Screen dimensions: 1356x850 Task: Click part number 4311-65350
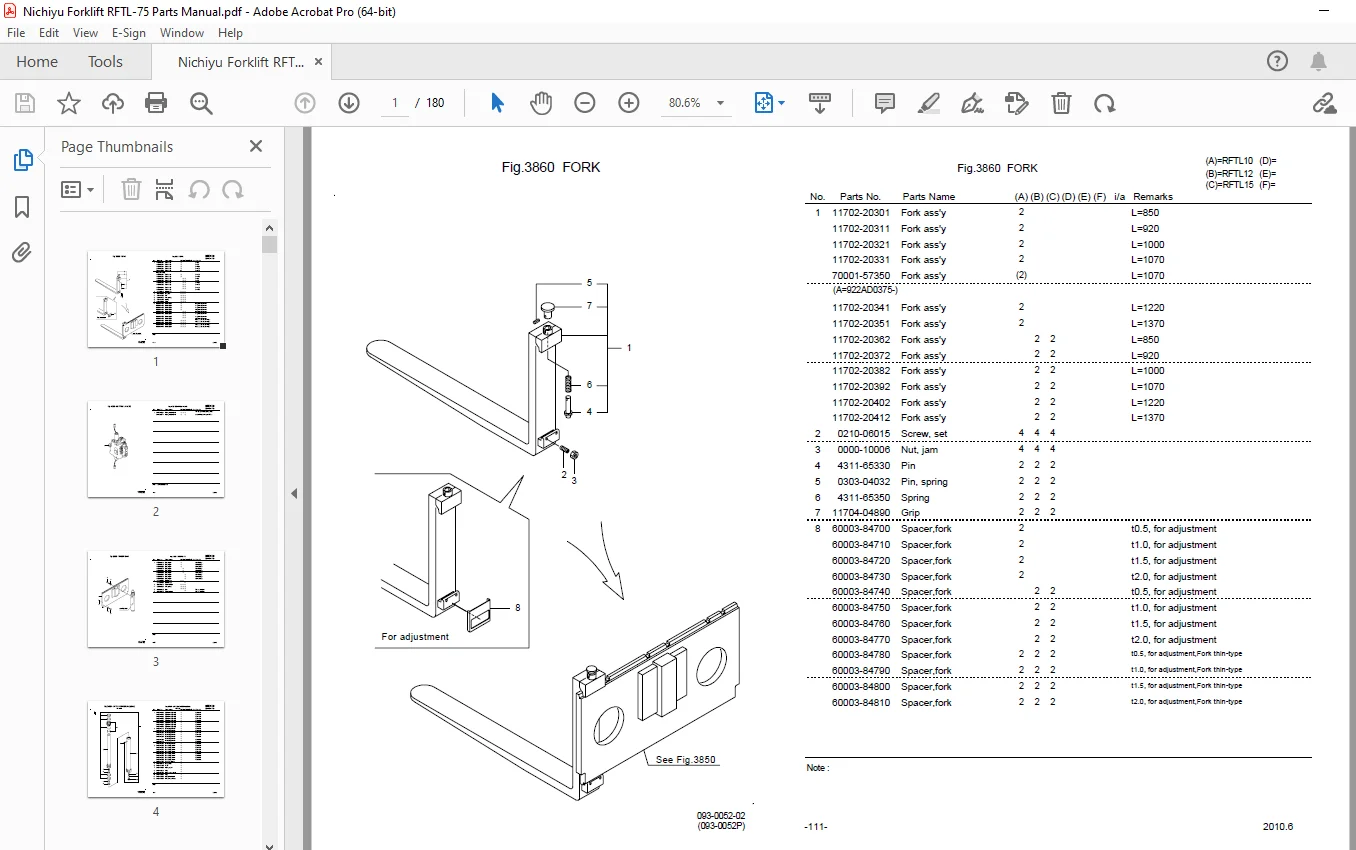click(x=863, y=497)
